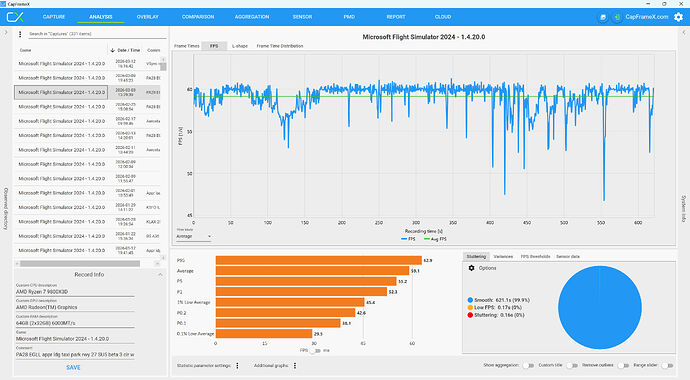Click the CapFrameX CX logo
690x380 pixels.
pos(15,17)
